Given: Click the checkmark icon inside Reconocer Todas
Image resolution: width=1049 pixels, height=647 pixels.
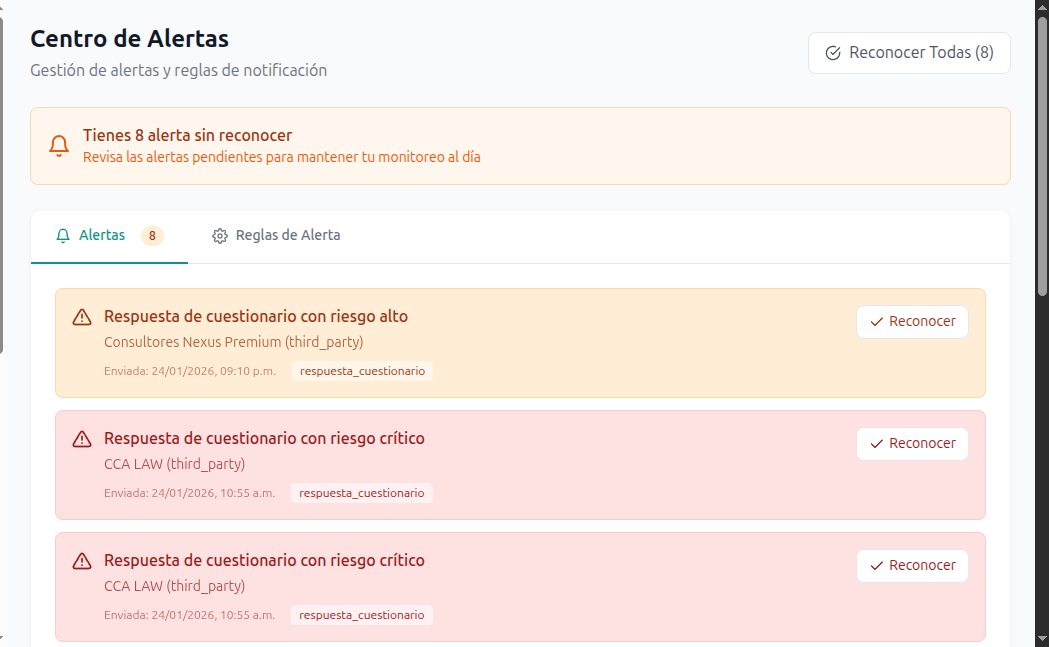Looking at the screenshot, I should (x=833, y=52).
